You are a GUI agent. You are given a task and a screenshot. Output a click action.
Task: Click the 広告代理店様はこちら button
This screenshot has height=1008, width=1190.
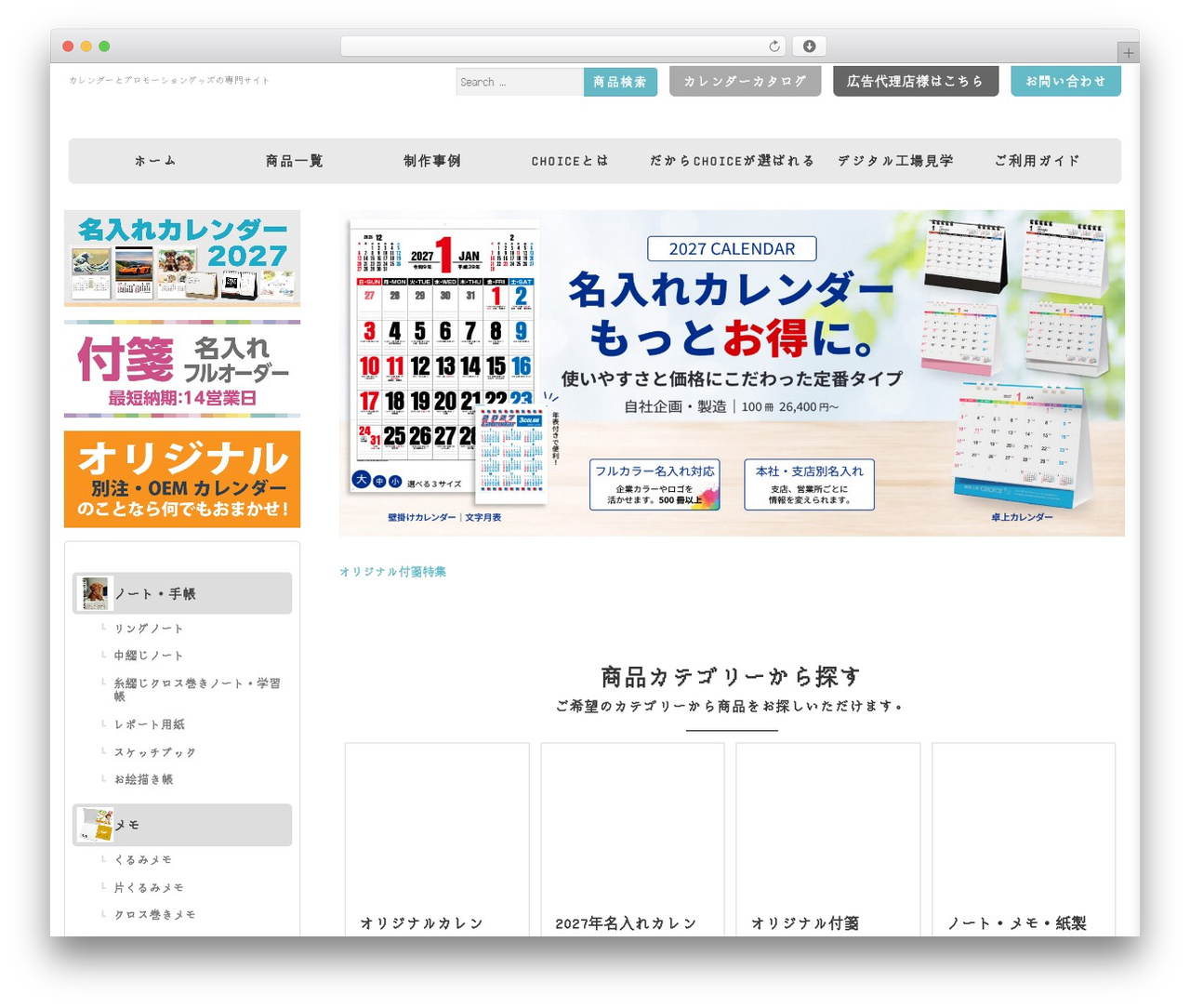[x=915, y=81]
